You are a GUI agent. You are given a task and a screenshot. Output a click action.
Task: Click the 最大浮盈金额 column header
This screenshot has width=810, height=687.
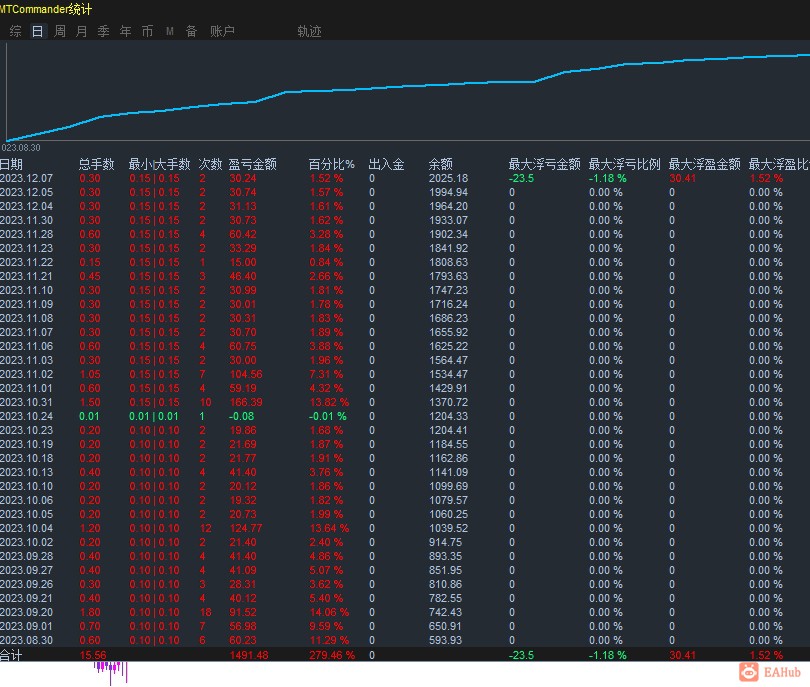pyautogui.click(x=705, y=164)
